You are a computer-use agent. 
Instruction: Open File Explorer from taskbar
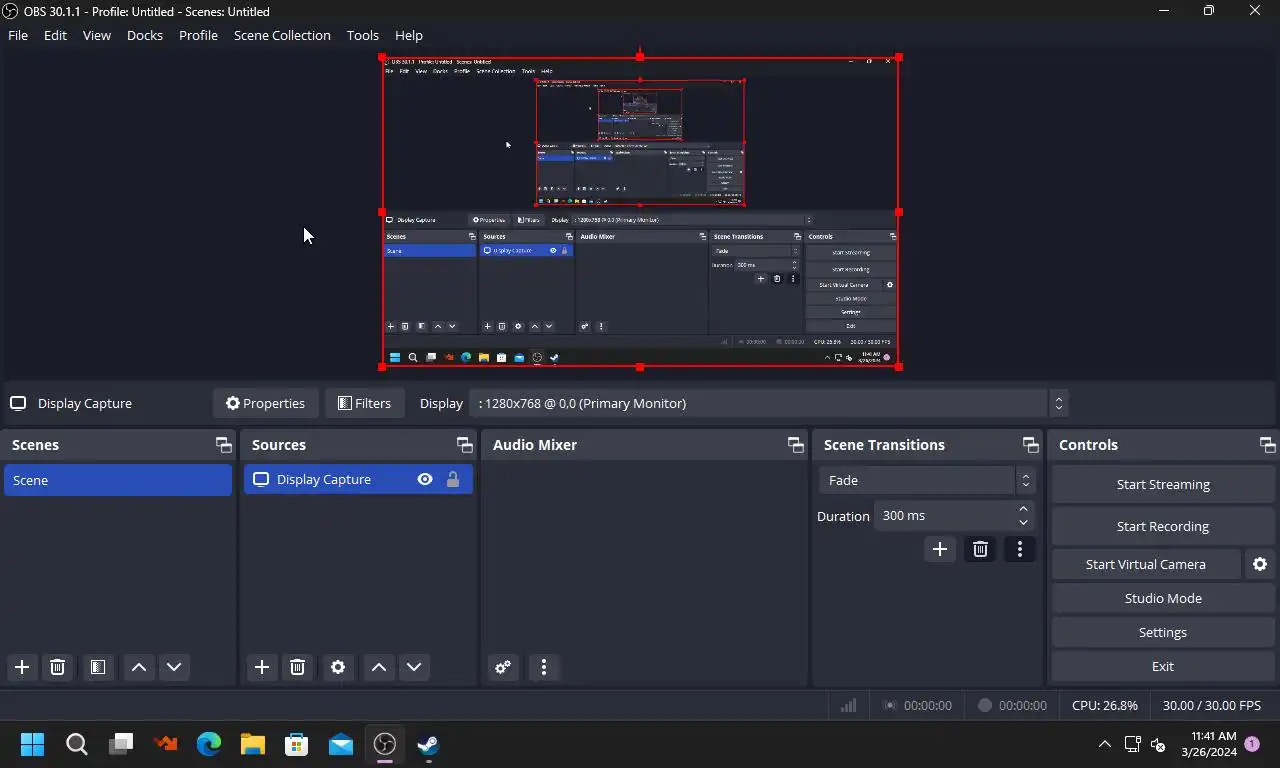click(252, 744)
